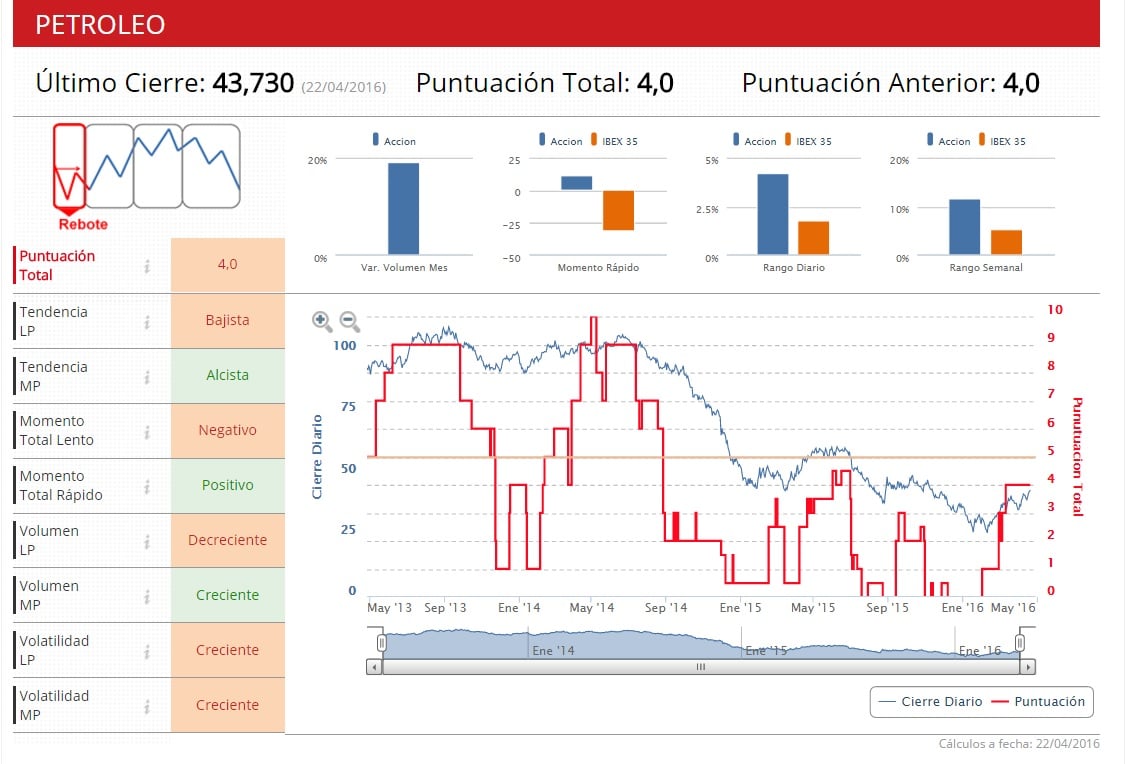The width and height of the screenshot is (1127, 764).
Task: Open info icon for Momento Total Rápido
Action: (147, 487)
